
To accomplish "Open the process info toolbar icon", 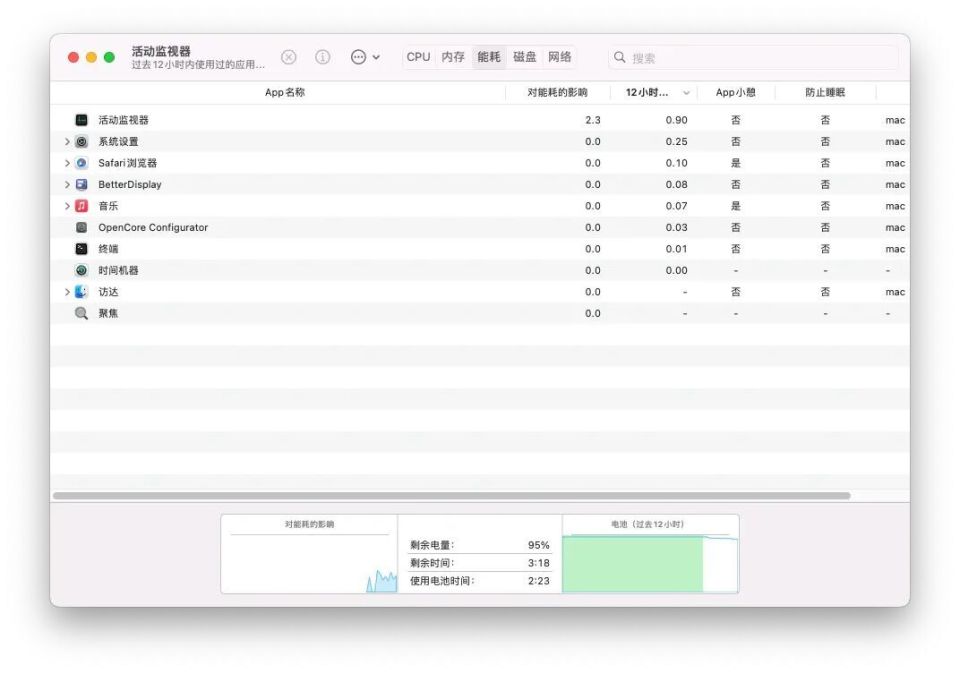I will click(323, 57).
